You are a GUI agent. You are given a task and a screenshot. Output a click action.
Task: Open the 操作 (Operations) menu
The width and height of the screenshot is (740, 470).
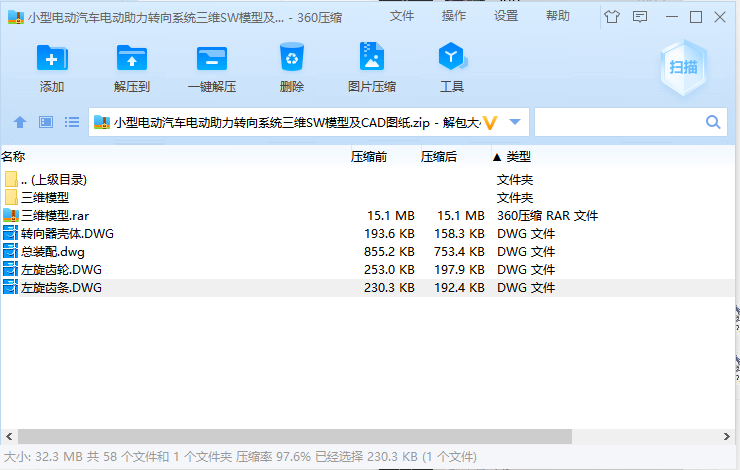[x=454, y=16]
